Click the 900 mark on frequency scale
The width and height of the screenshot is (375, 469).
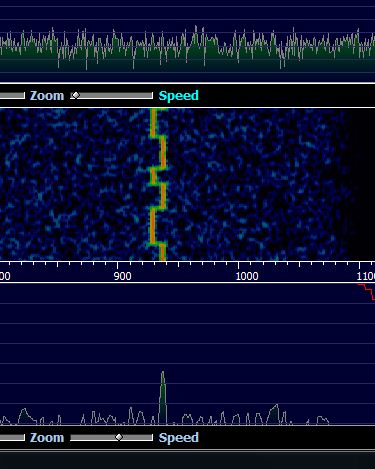[x=122, y=276]
